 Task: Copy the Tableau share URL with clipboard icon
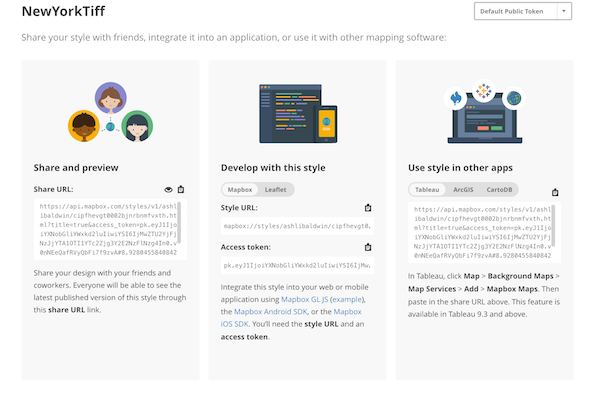[x=555, y=192]
